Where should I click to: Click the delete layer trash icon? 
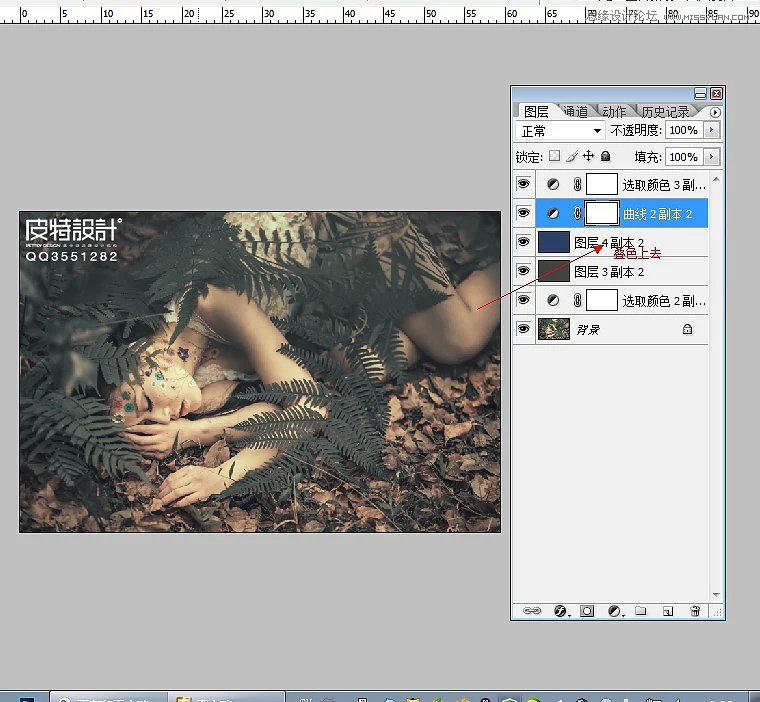(x=695, y=611)
